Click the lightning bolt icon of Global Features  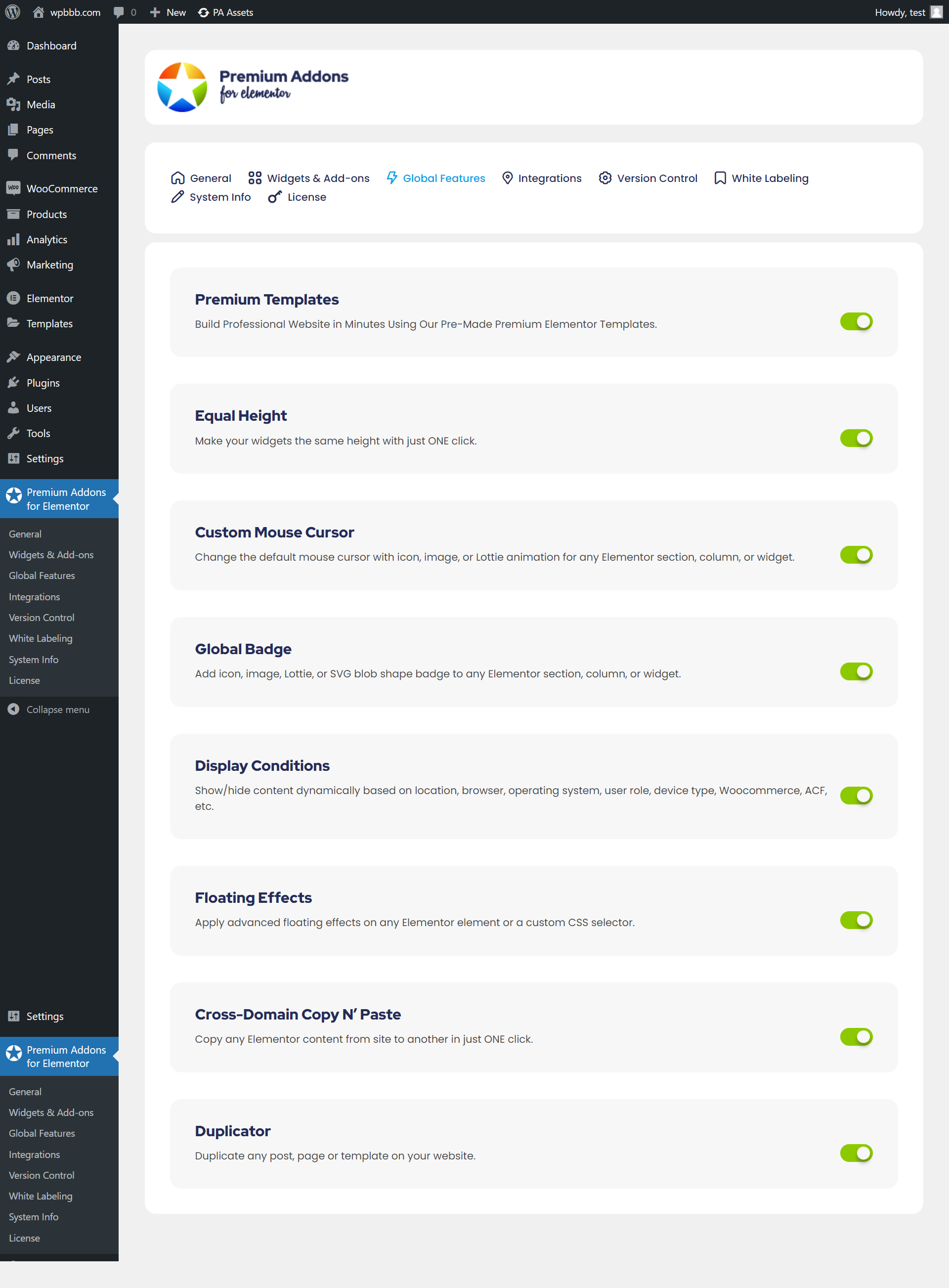392,178
